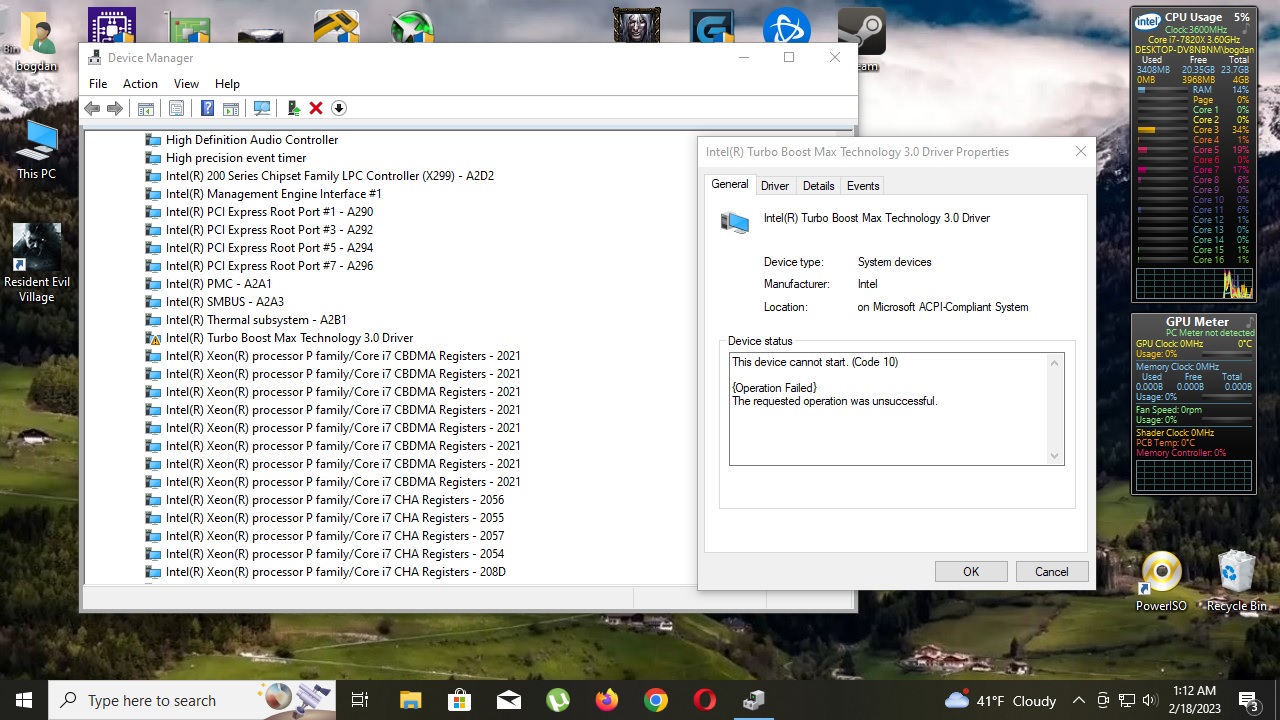Click the device icon in Properties General tab
The height and width of the screenshot is (720, 1280).
pyautogui.click(x=735, y=222)
